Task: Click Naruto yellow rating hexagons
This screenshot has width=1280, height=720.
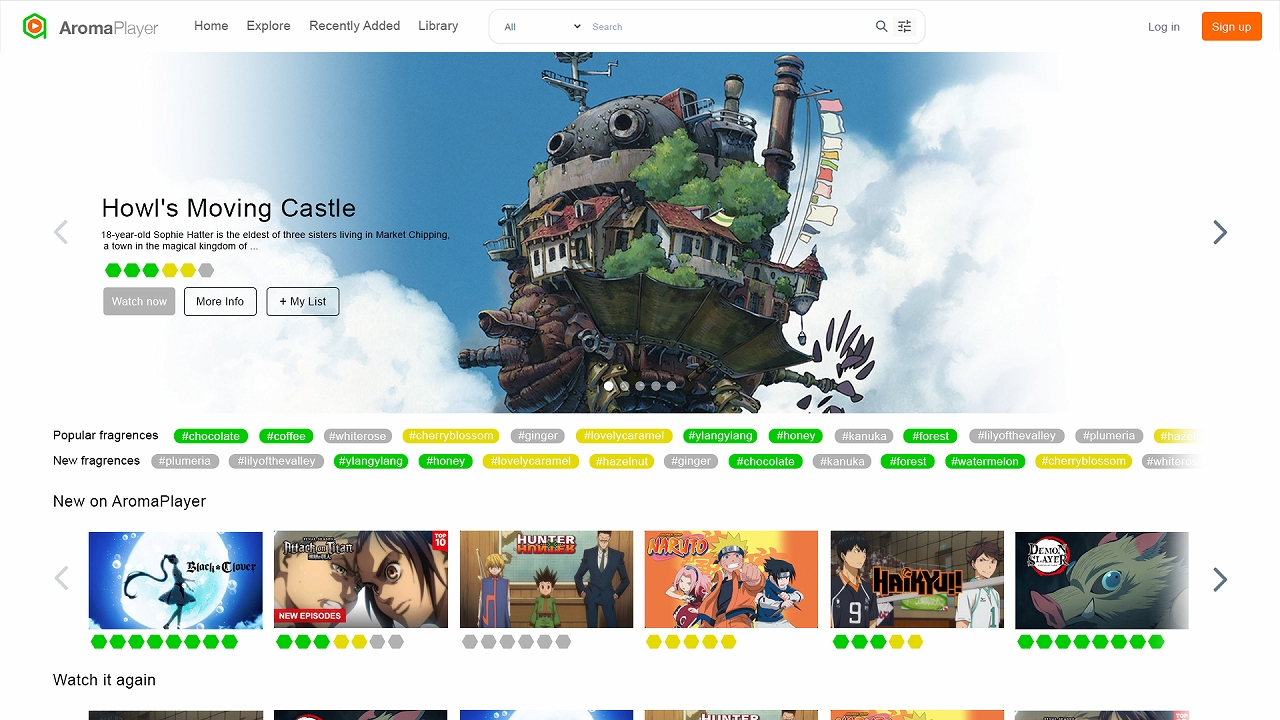Action: click(691, 642)
